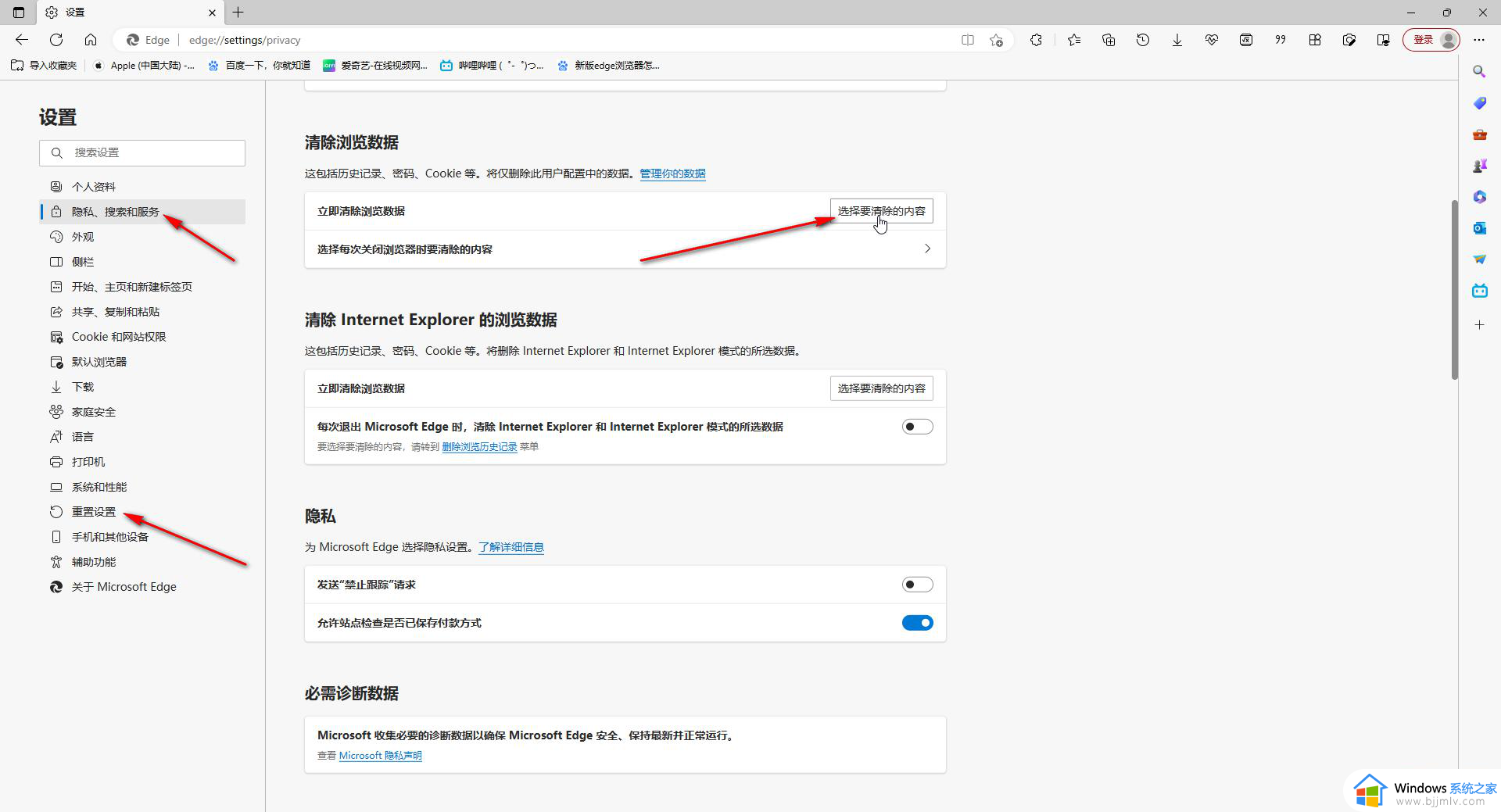The image size is (1501, 812).
Task: Open the downloads arrow icon
Action: click(1177, 40)
